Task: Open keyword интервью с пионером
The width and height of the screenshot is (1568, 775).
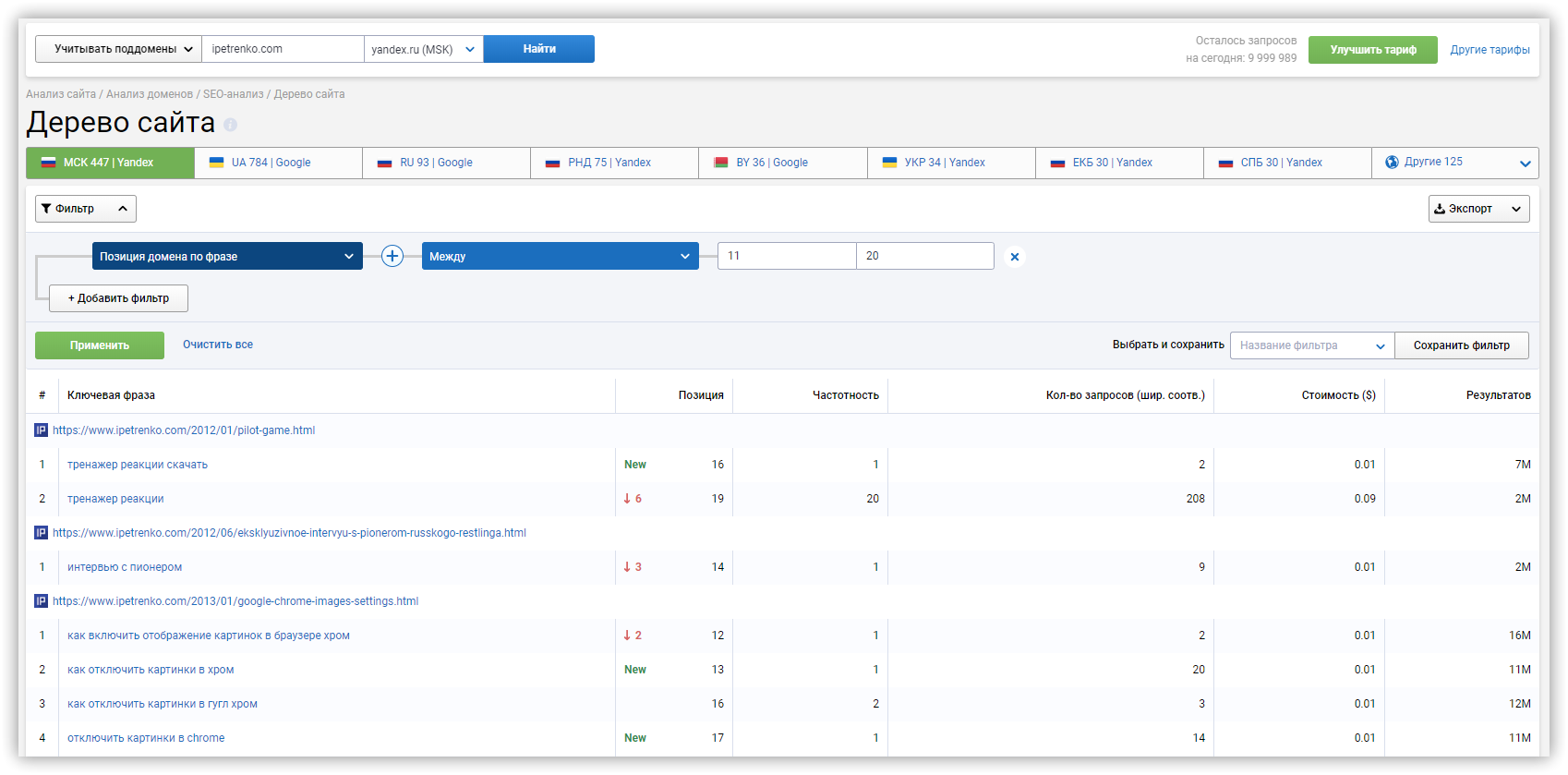Action: (125, 567)
